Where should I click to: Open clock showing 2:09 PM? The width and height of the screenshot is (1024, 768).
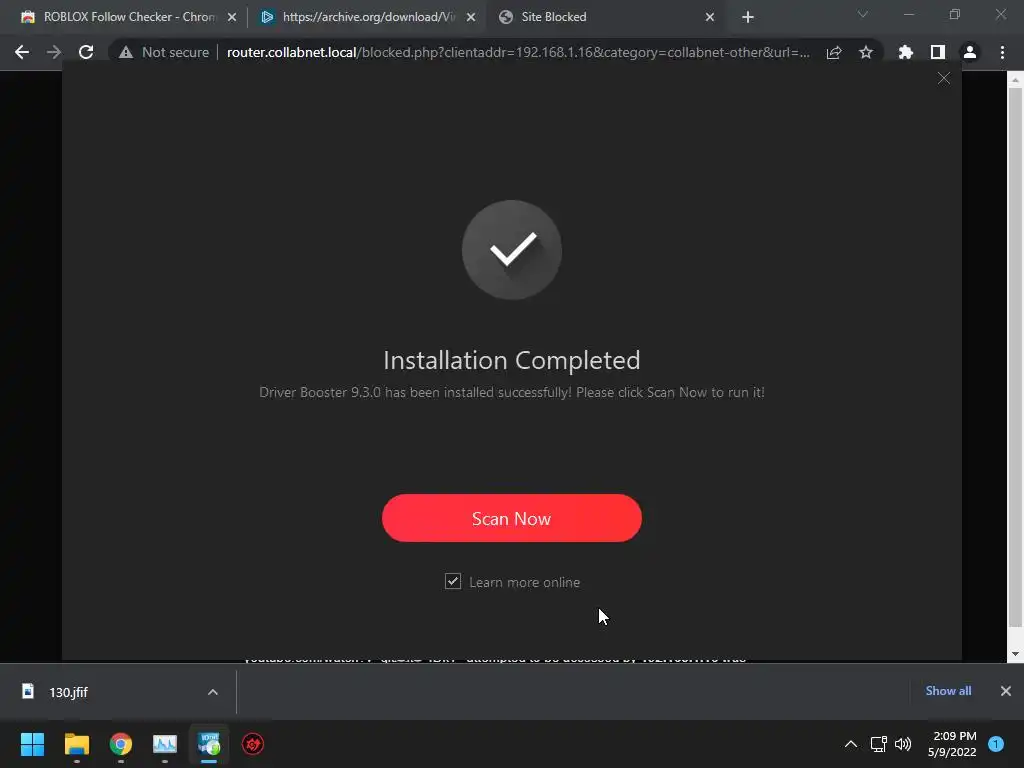[952, 744]
